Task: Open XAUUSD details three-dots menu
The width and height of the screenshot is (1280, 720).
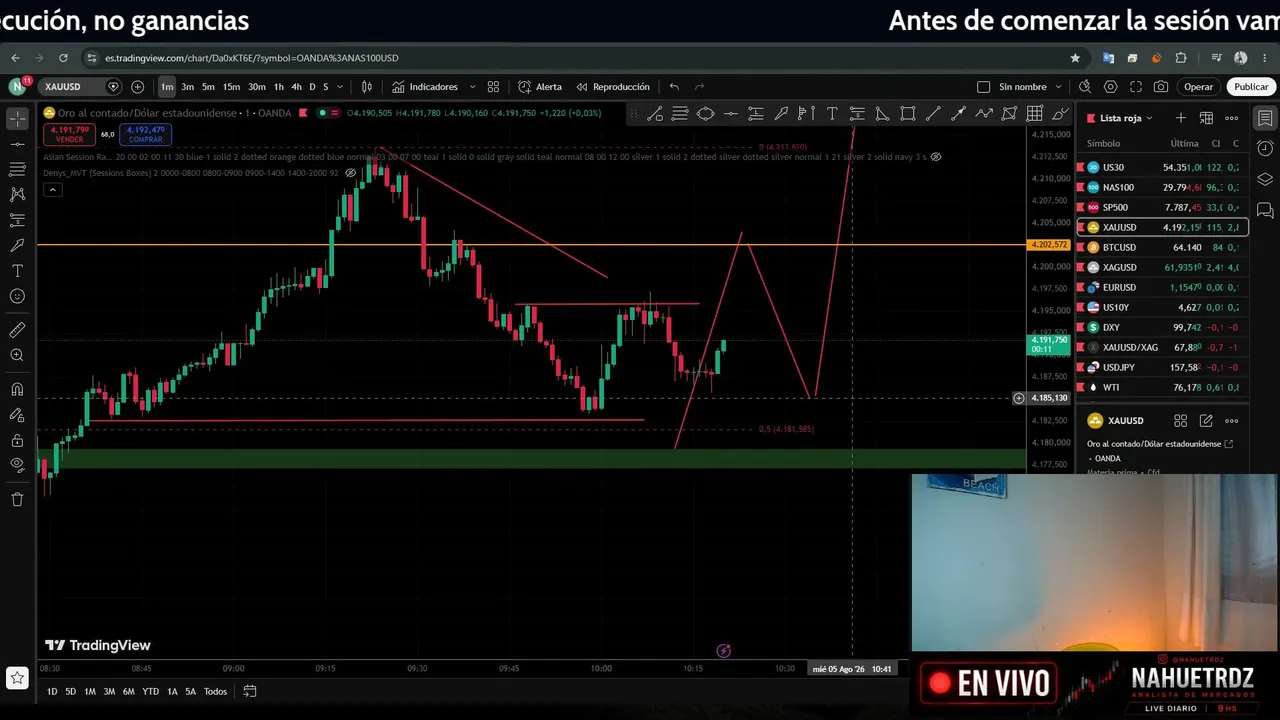Action: (x=1232, y=421)
